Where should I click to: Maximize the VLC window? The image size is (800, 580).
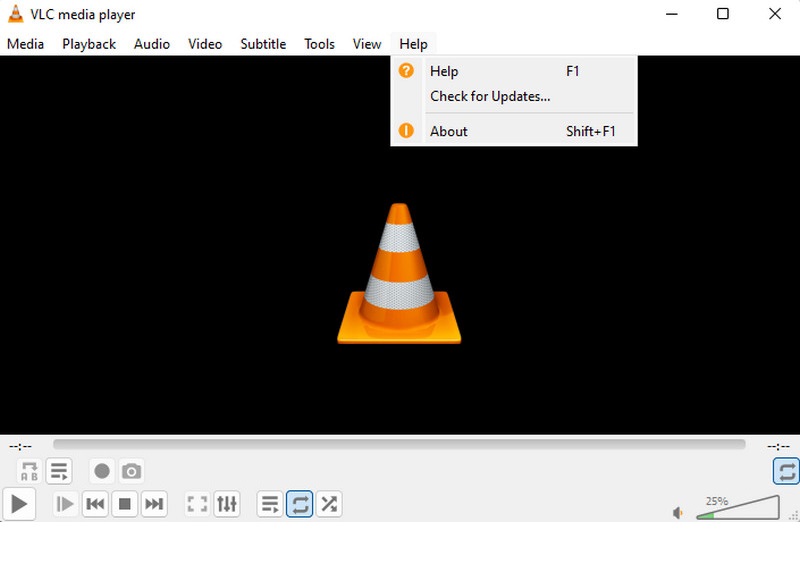(723, 14)
